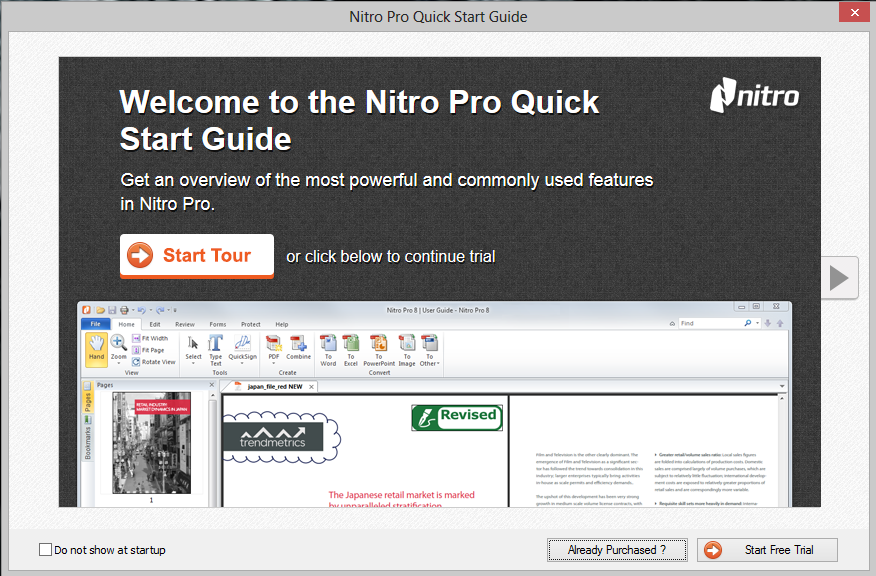Click the Start Tour button
This screenshot has width=876, height=576.
[x=197, y=255]
